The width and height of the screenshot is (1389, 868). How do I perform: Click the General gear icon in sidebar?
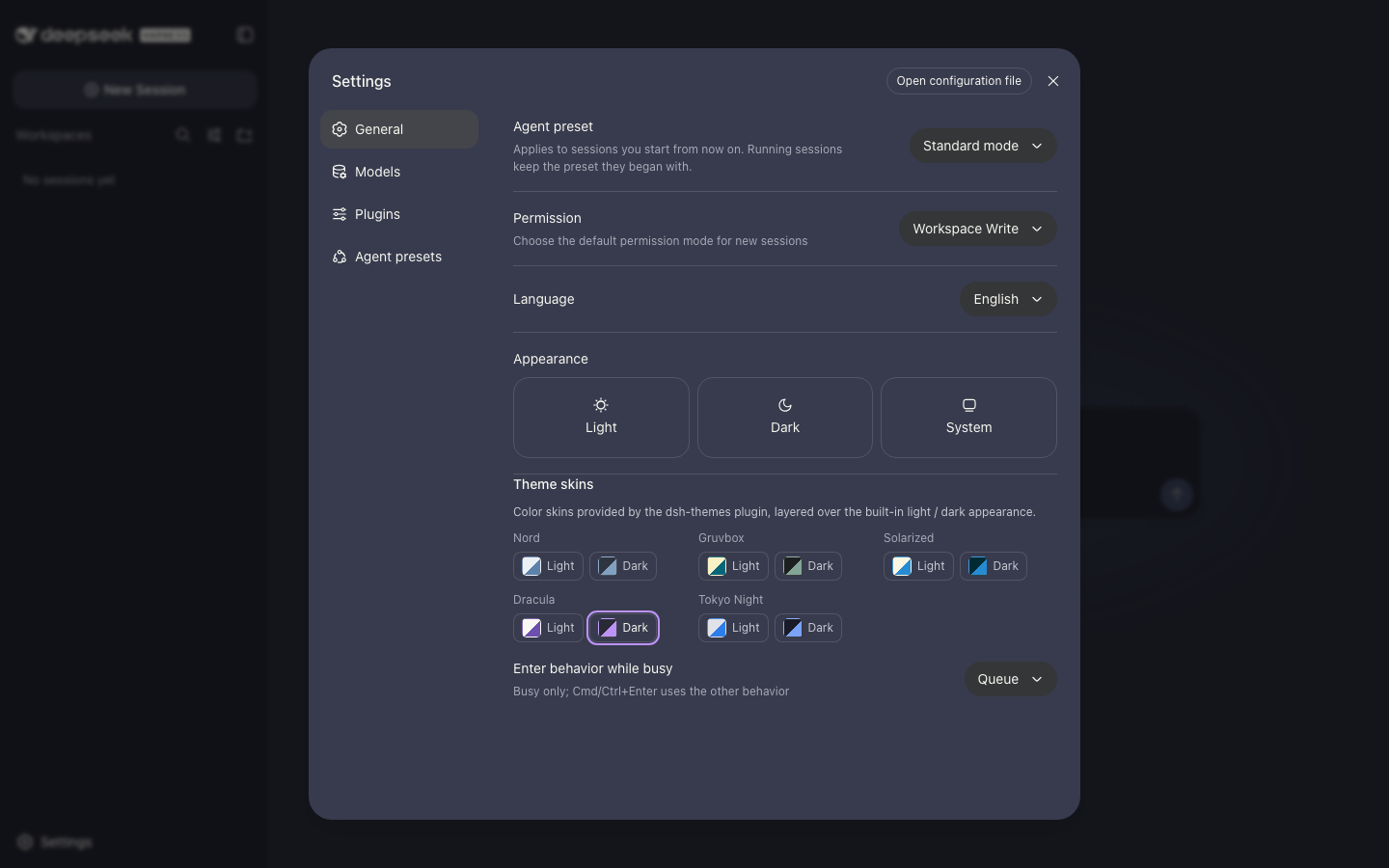pos(340,129)
